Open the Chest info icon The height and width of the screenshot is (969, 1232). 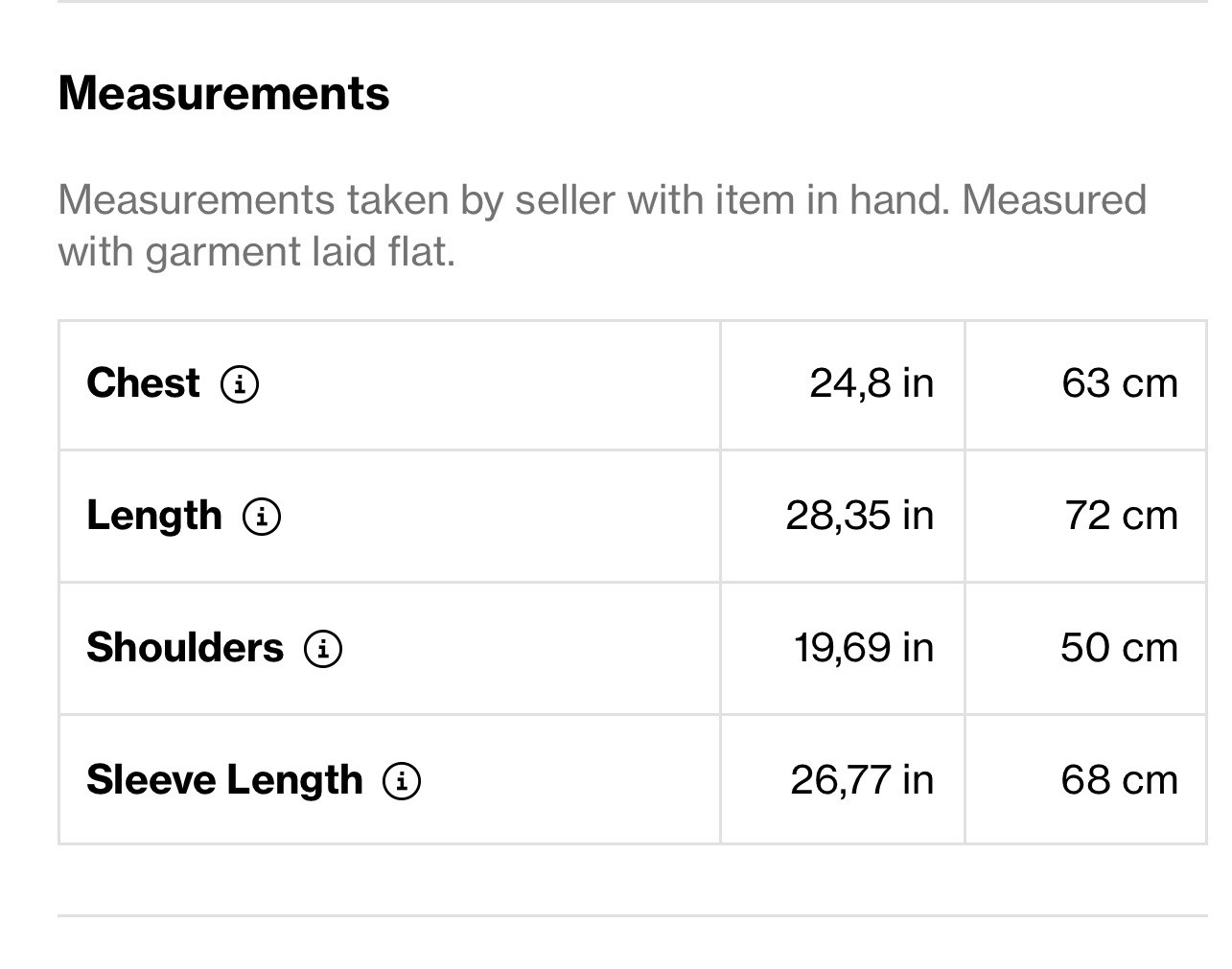click(x=240, y=384)
